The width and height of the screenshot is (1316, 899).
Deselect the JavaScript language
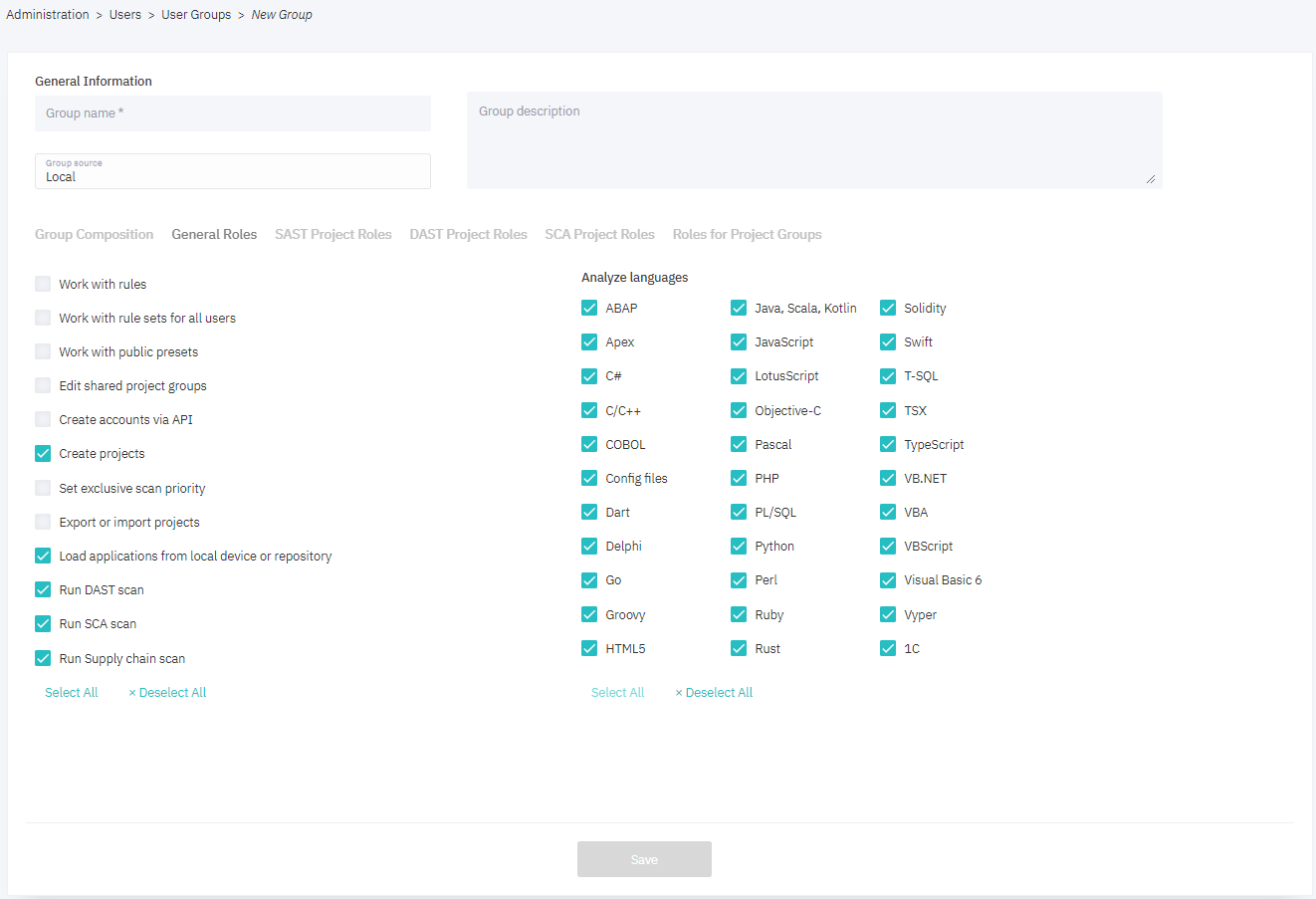click(739, 341)
